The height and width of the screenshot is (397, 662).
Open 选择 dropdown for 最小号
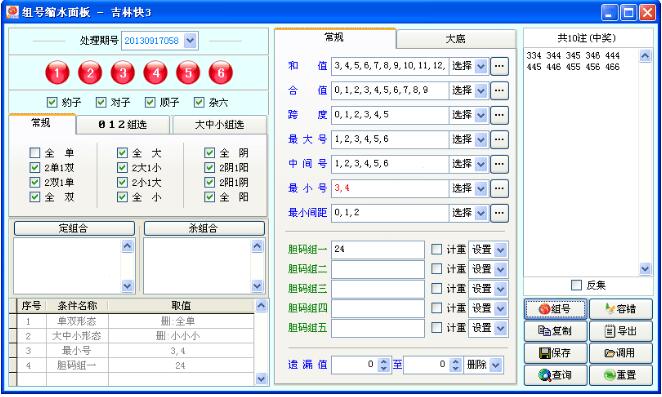(x=481, y=188)
